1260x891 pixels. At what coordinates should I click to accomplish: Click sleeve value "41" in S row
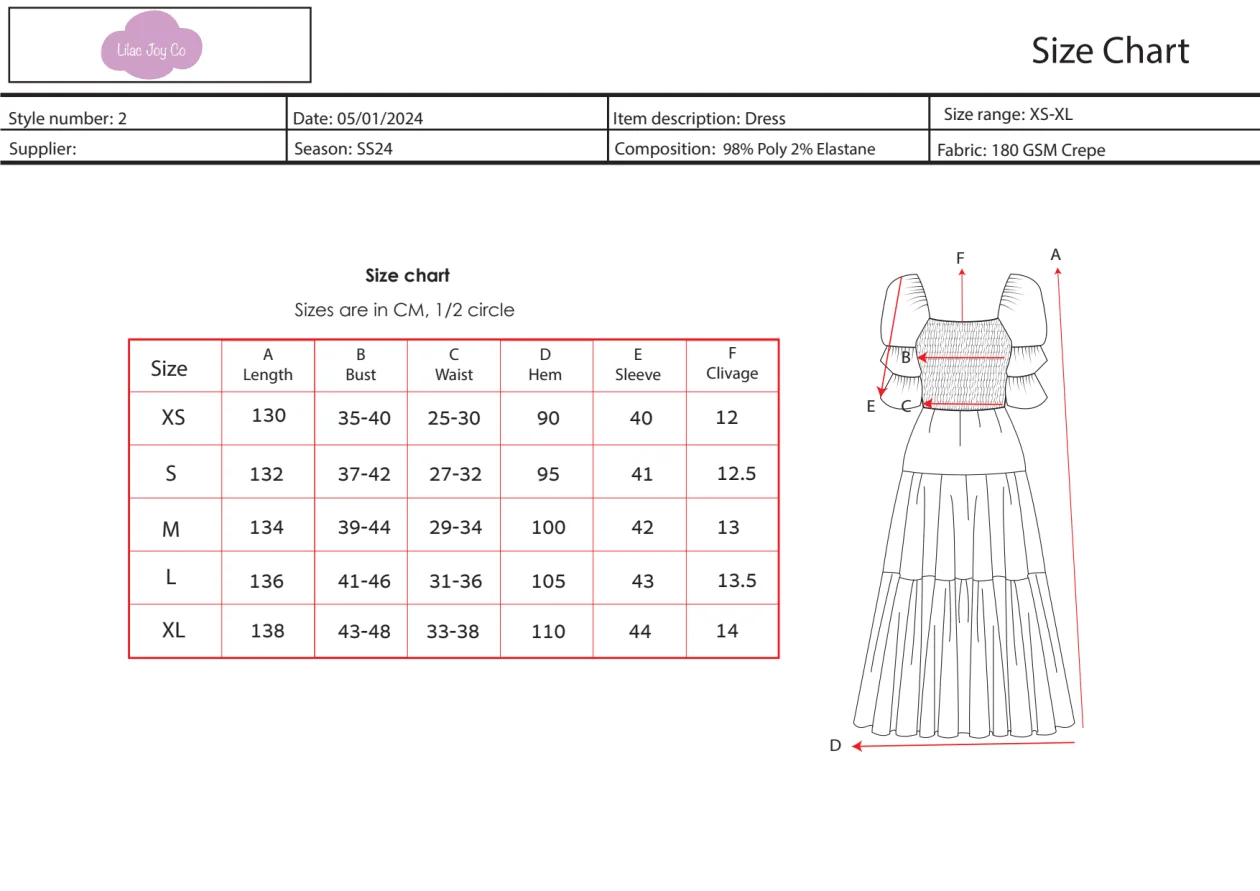642,474
